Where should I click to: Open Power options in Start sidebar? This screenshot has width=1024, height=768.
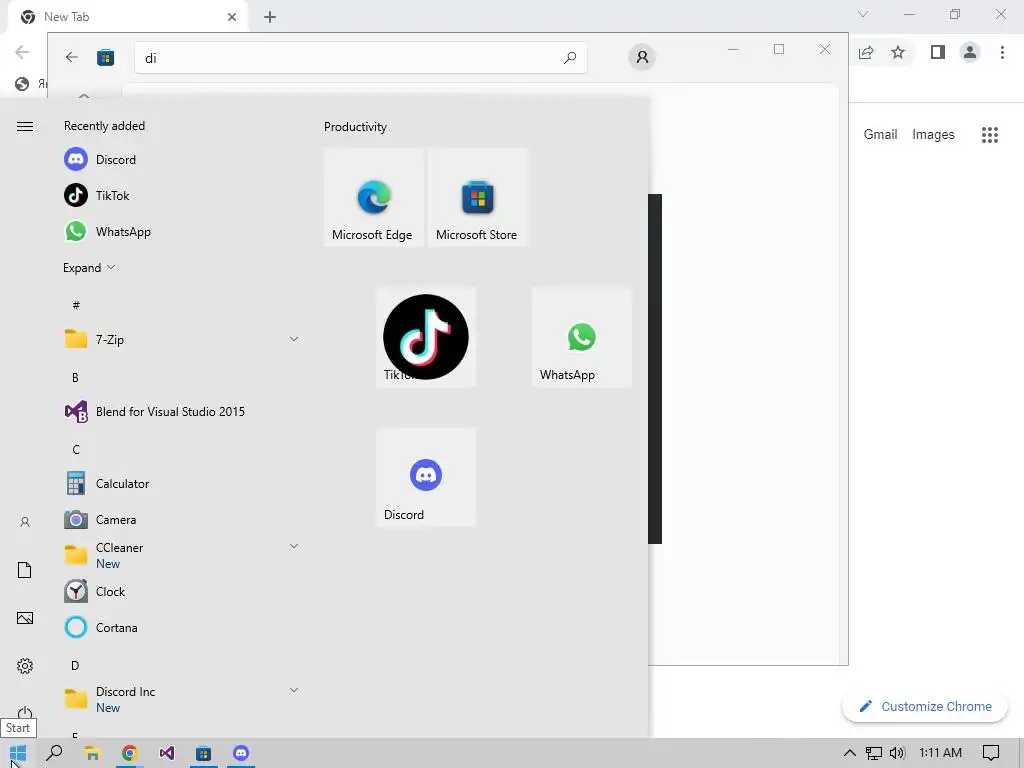(x=25, y=712)
